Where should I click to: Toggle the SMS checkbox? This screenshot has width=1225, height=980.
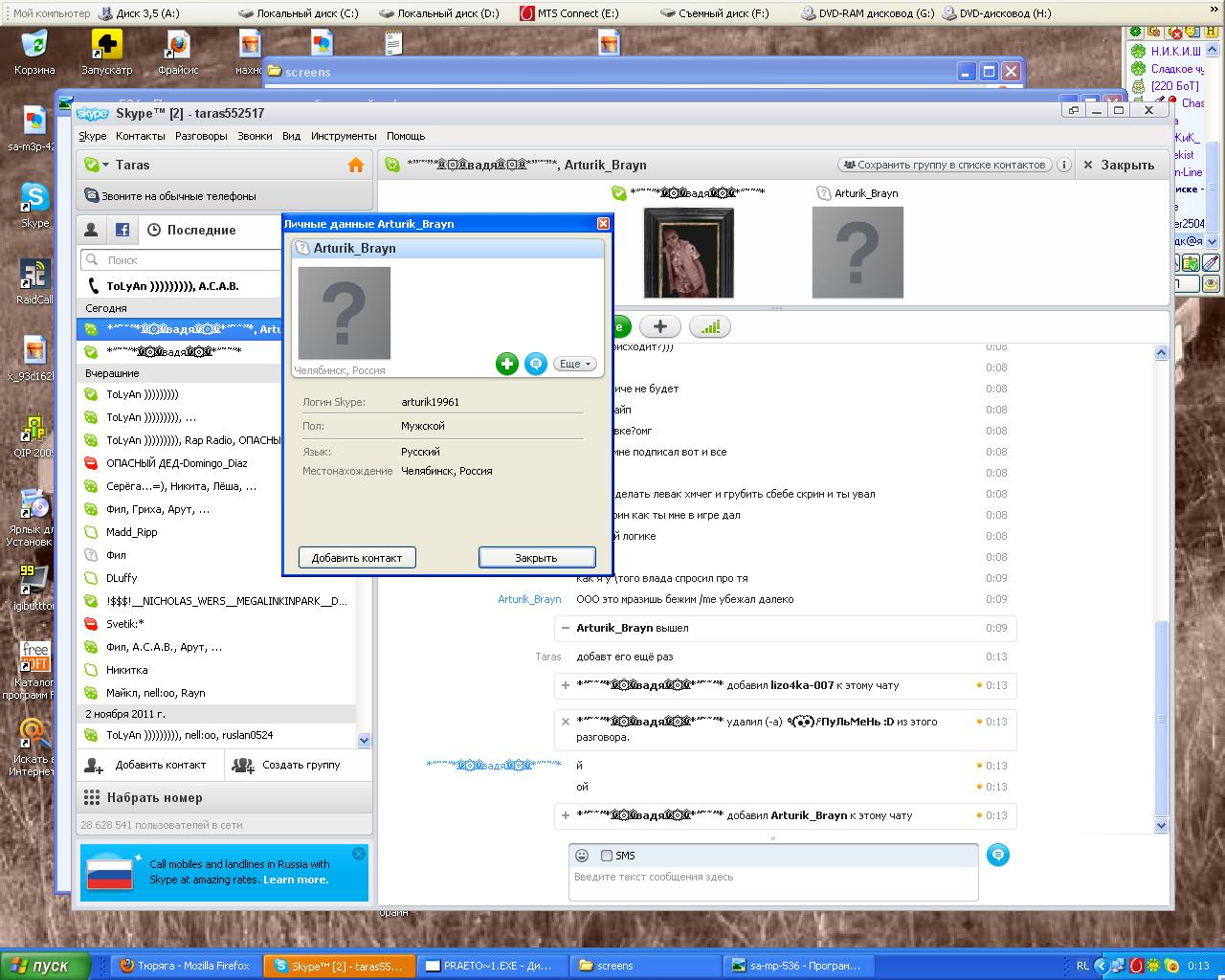point(607,856)
